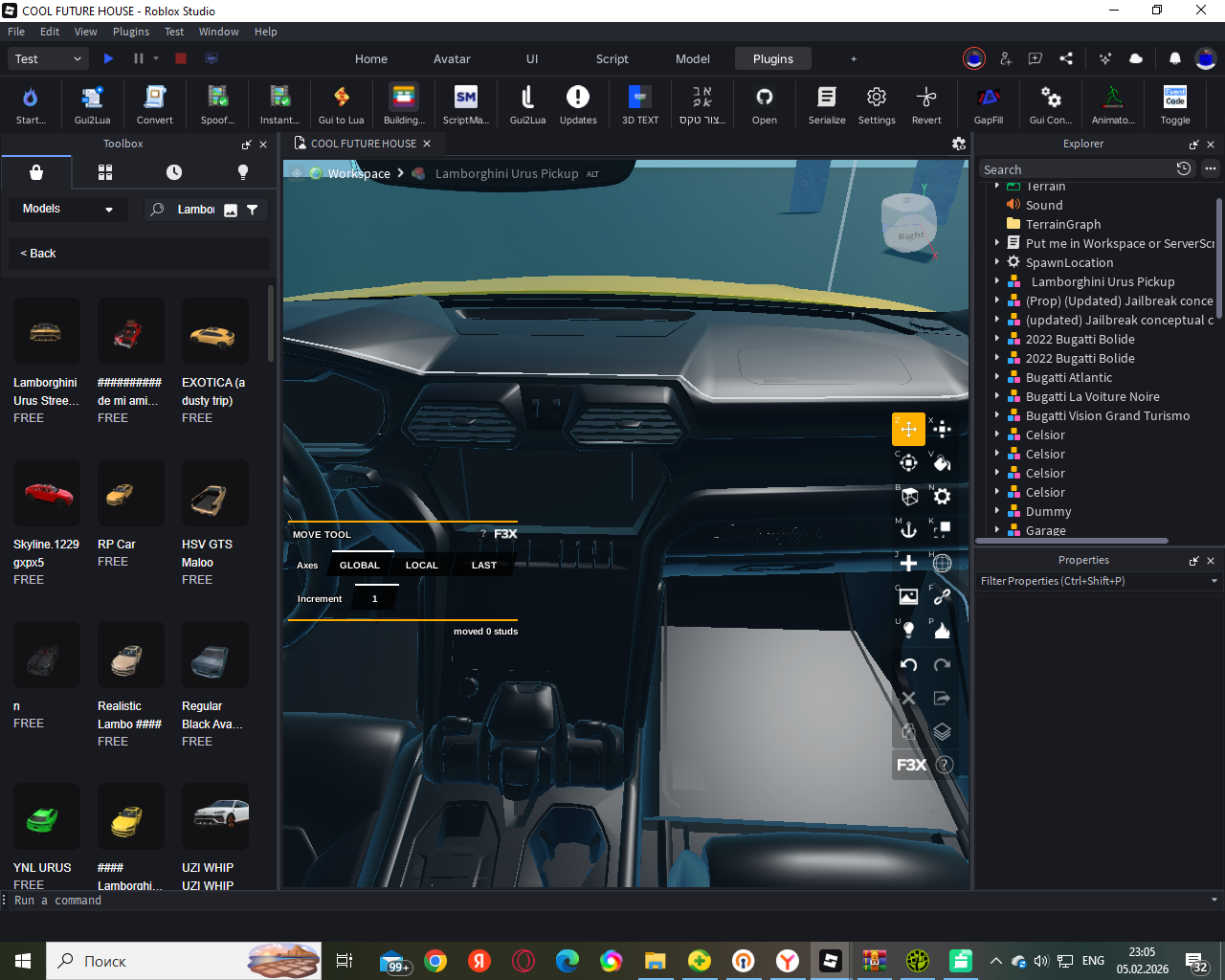Image resolution: width=1225 pixels, height=980 pixels.
Task: Open the Plugins menu in menu bar
Action: [x=131, y=32]
